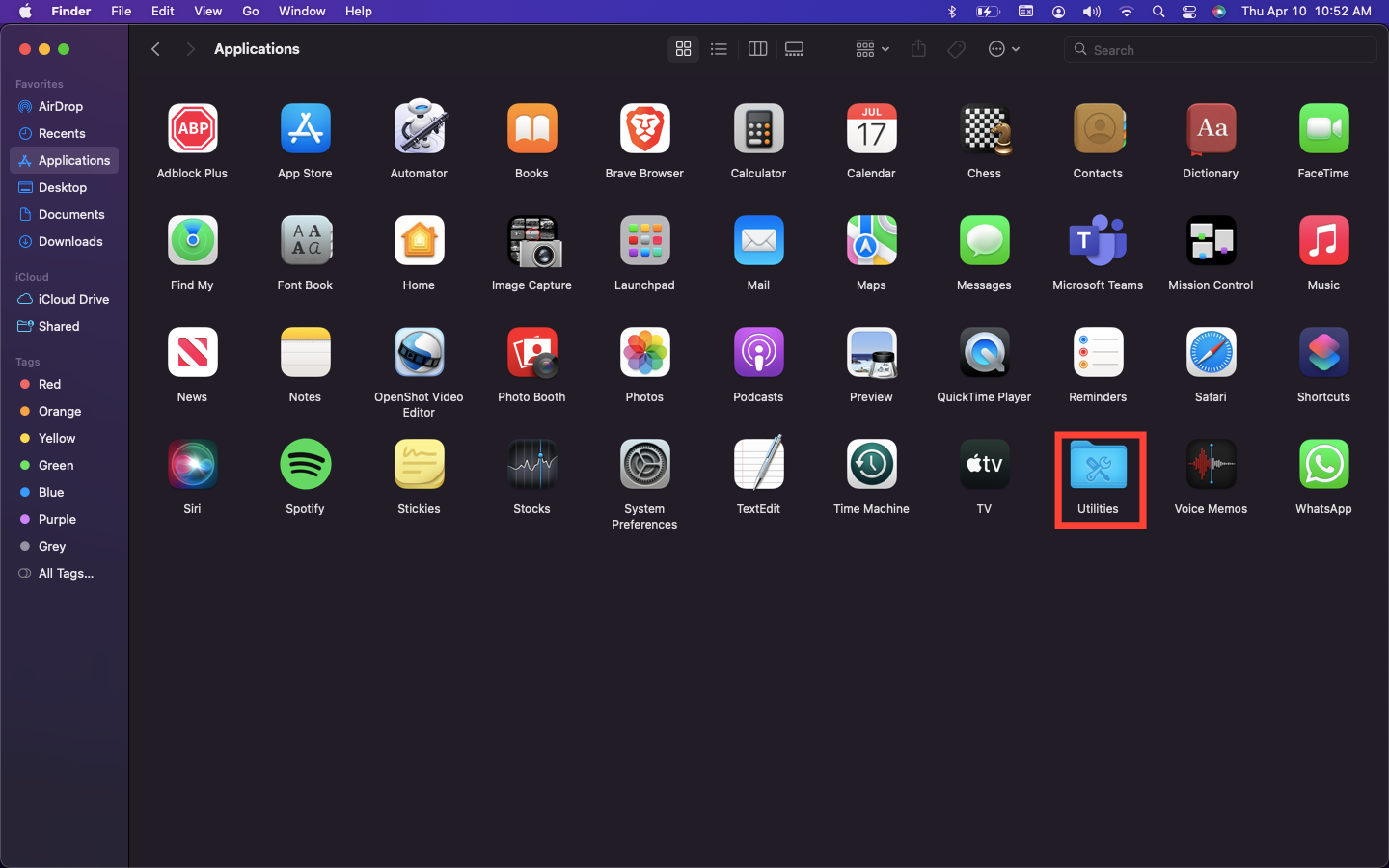This screenshot has height=868, width=1389.
Task: Go to Downloads in sidebar
Action: click(x=70, y=241)
